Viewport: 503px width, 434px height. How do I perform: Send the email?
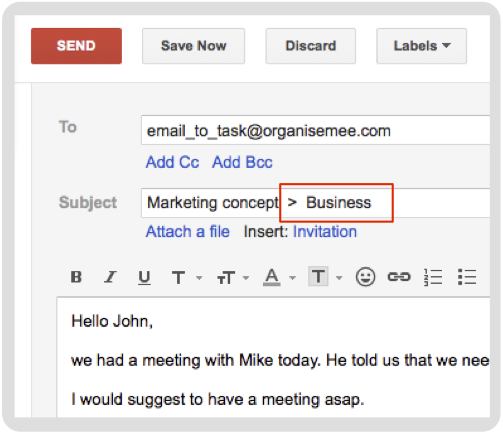pyautogui.click(x=76, y=46)
